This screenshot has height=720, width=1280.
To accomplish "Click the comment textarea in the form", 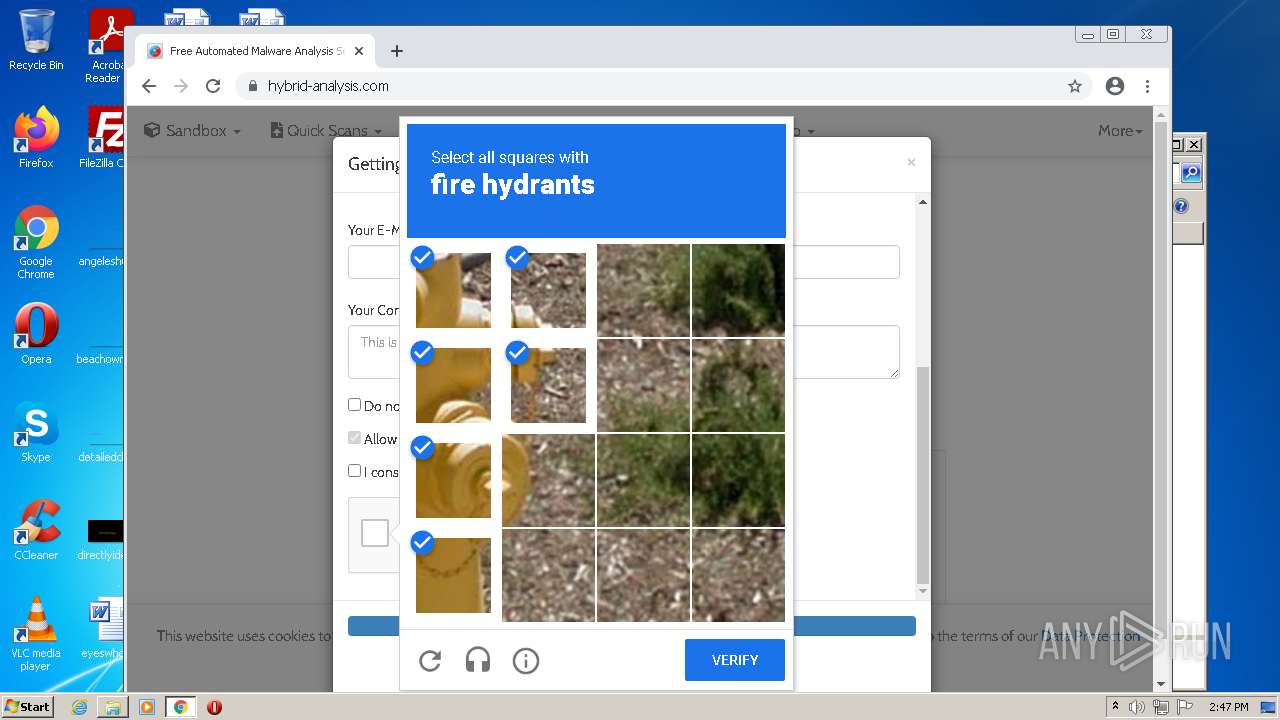I will [623, 352].
